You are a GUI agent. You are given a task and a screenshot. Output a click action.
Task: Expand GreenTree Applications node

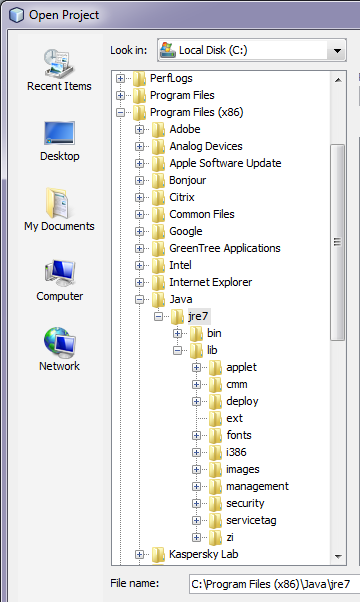(x=139, y=248)
